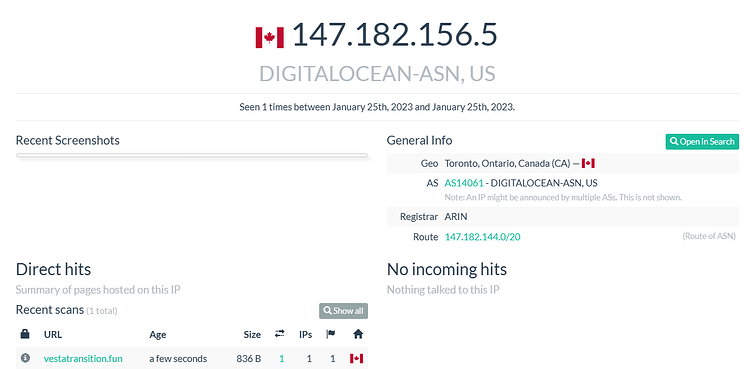
Task: Click the 'a few seconds' age value
Action: [x=178, y=358]
